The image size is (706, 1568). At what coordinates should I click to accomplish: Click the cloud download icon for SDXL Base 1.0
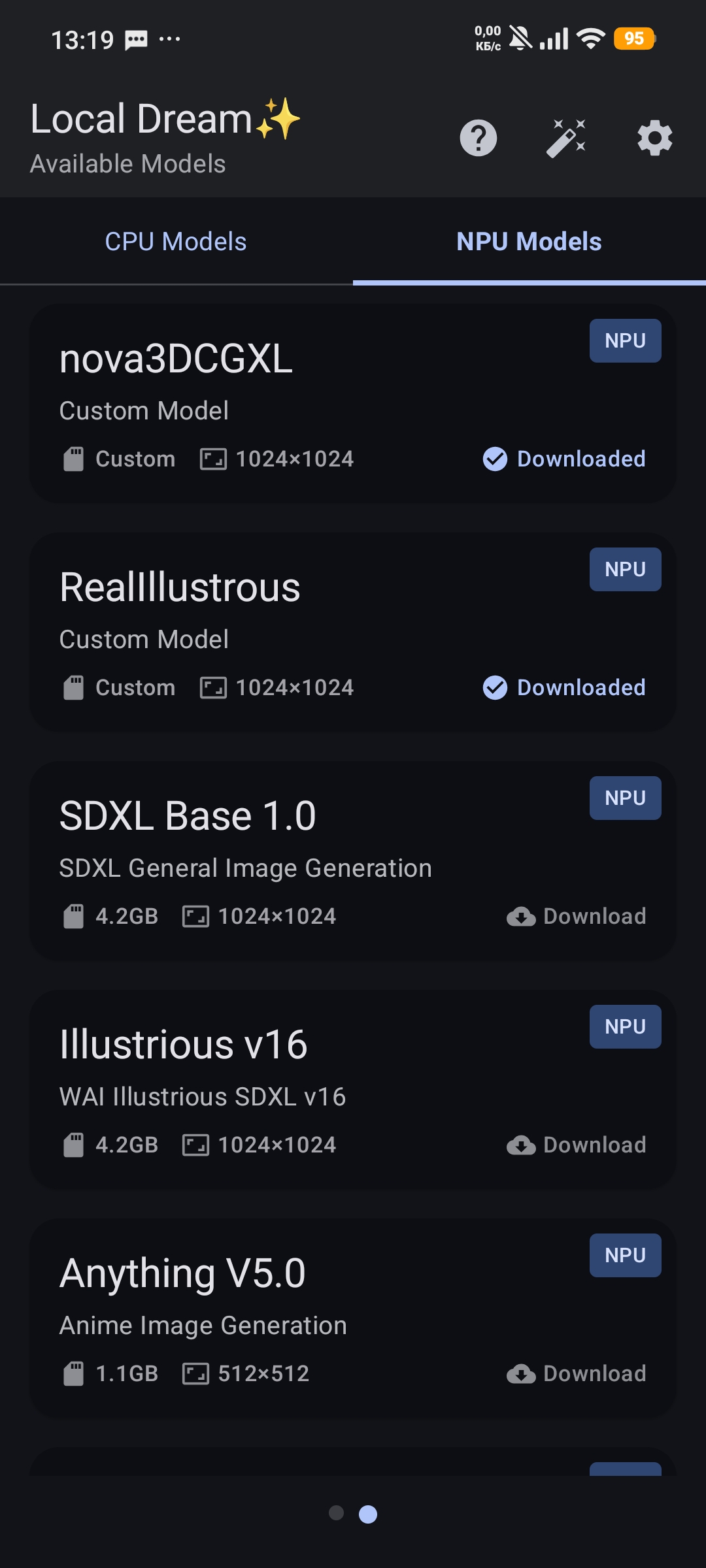pyautogui.click(x=521, y=917)
